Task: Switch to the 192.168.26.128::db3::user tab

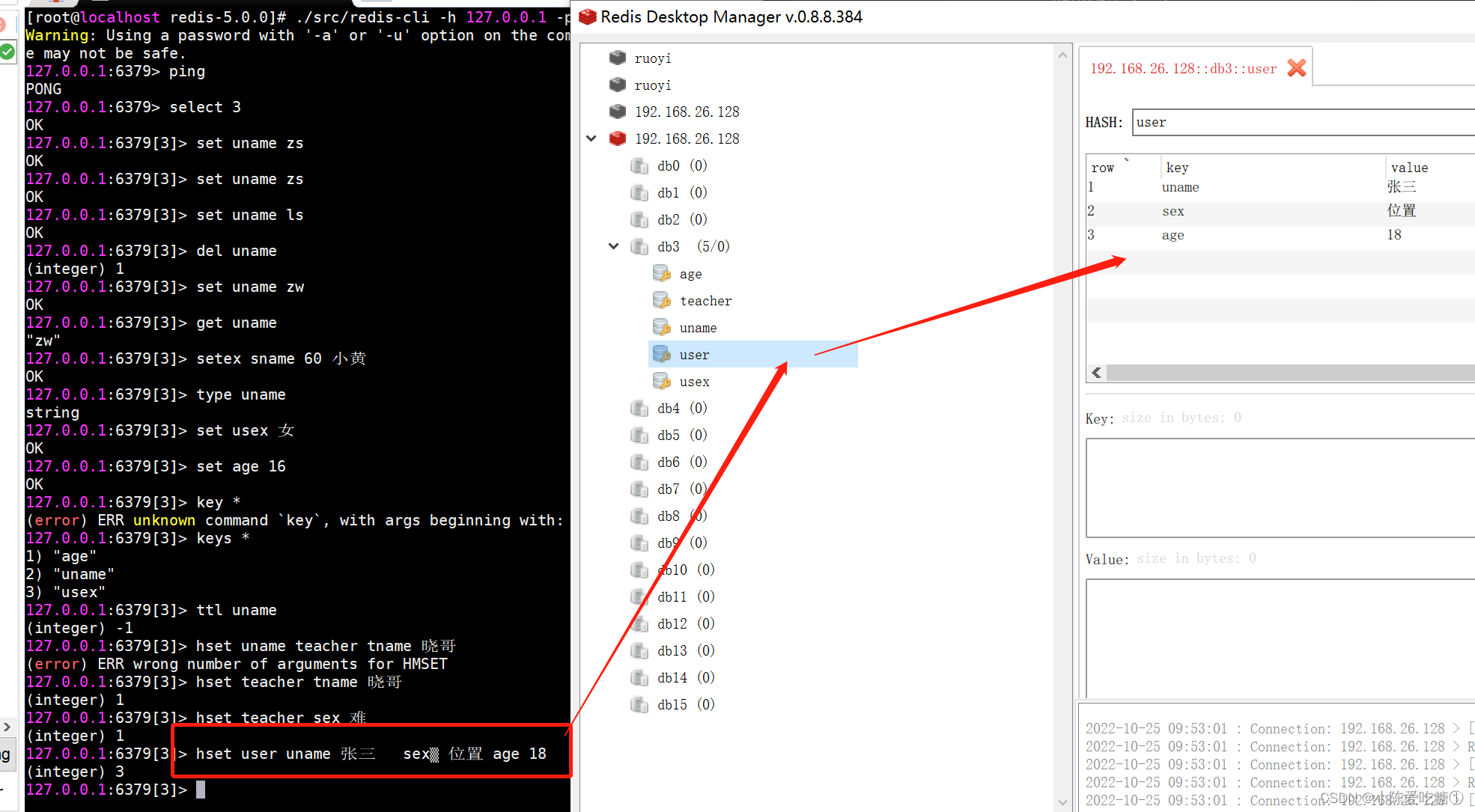Action: (x=1183, y=69)
